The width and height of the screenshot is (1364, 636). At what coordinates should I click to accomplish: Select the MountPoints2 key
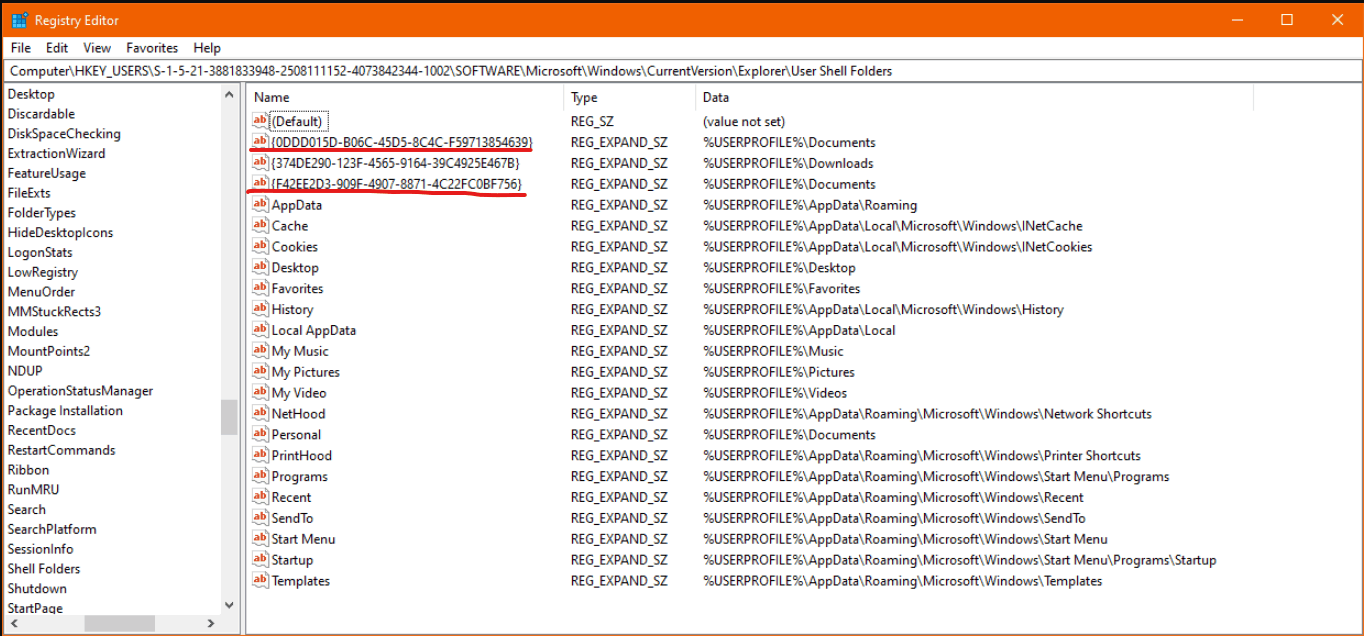coord(49,351)
